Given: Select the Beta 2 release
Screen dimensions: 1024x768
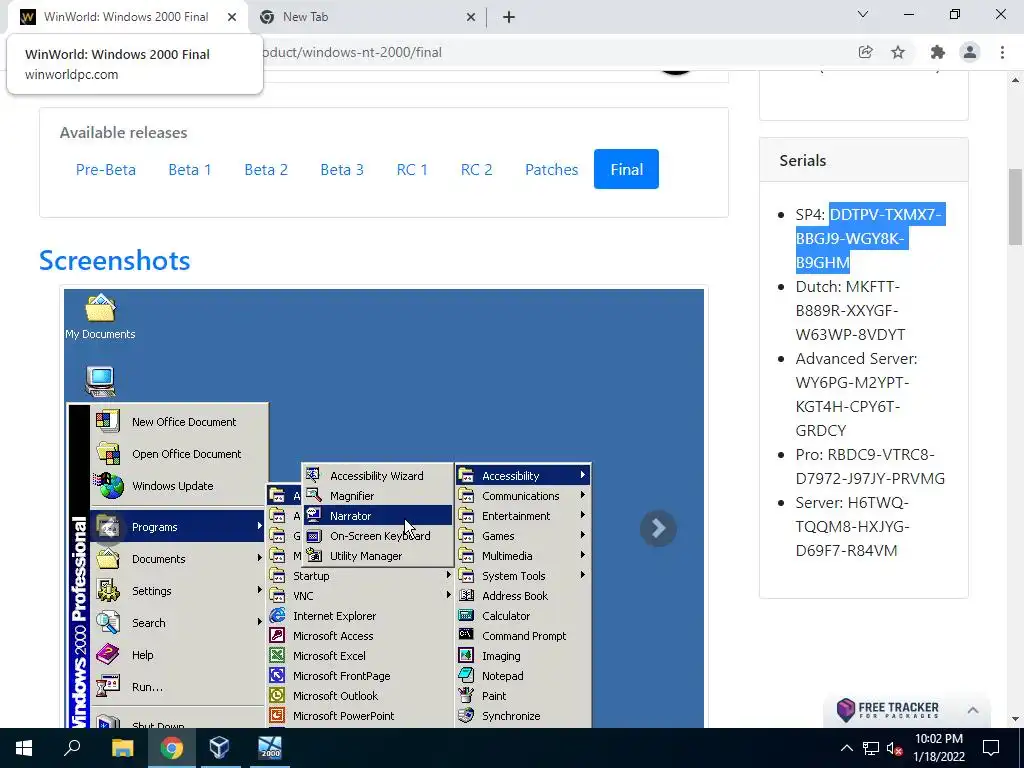Looking at the screenshot, I should tap(266, 170).
